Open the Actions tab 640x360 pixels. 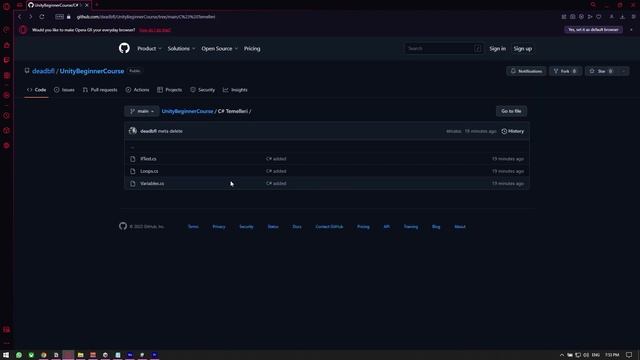pyautogui.click(x=137, y=90)
